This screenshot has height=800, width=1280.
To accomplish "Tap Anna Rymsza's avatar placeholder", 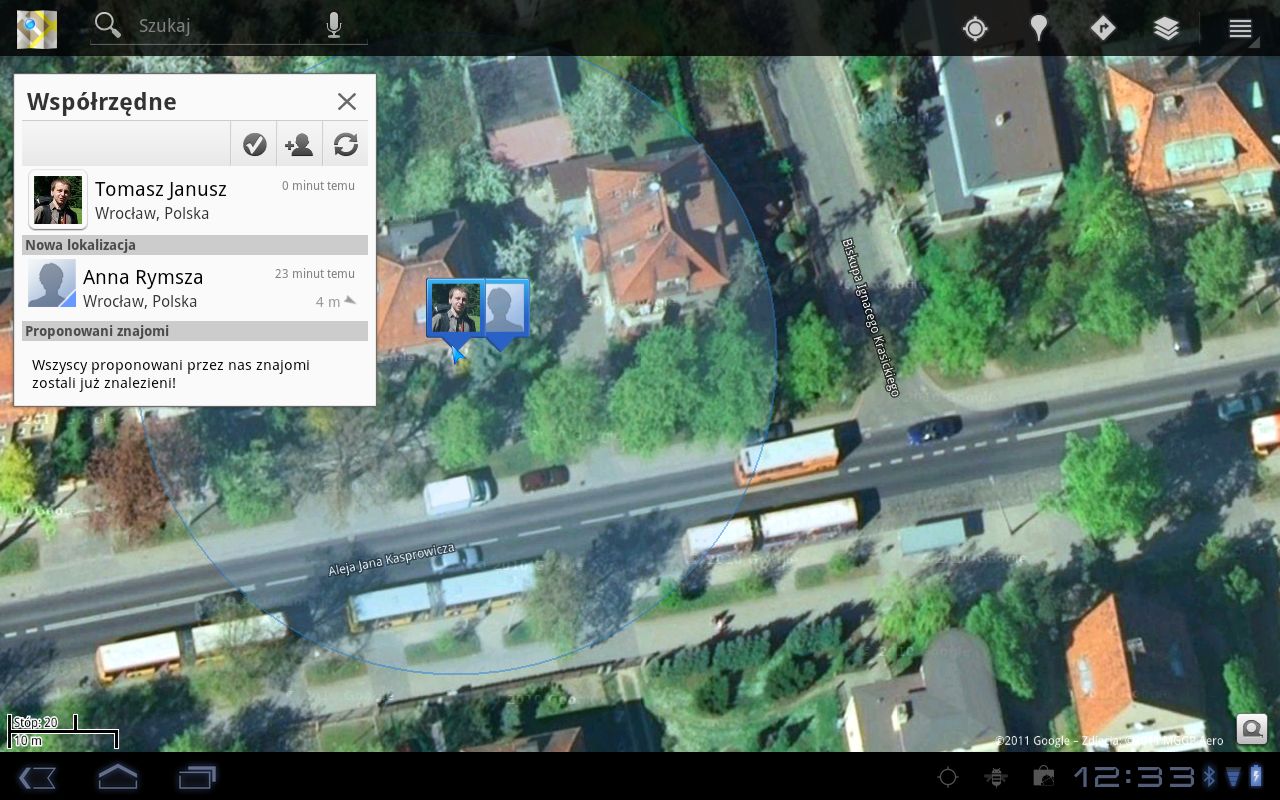I will (52, 283).
